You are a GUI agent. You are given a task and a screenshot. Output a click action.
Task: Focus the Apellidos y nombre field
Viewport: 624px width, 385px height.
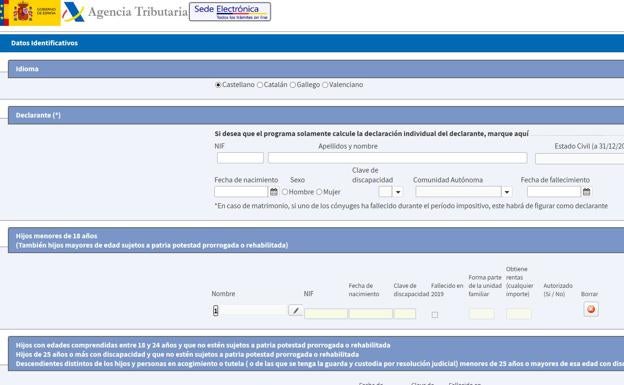(x=398, y=158)
